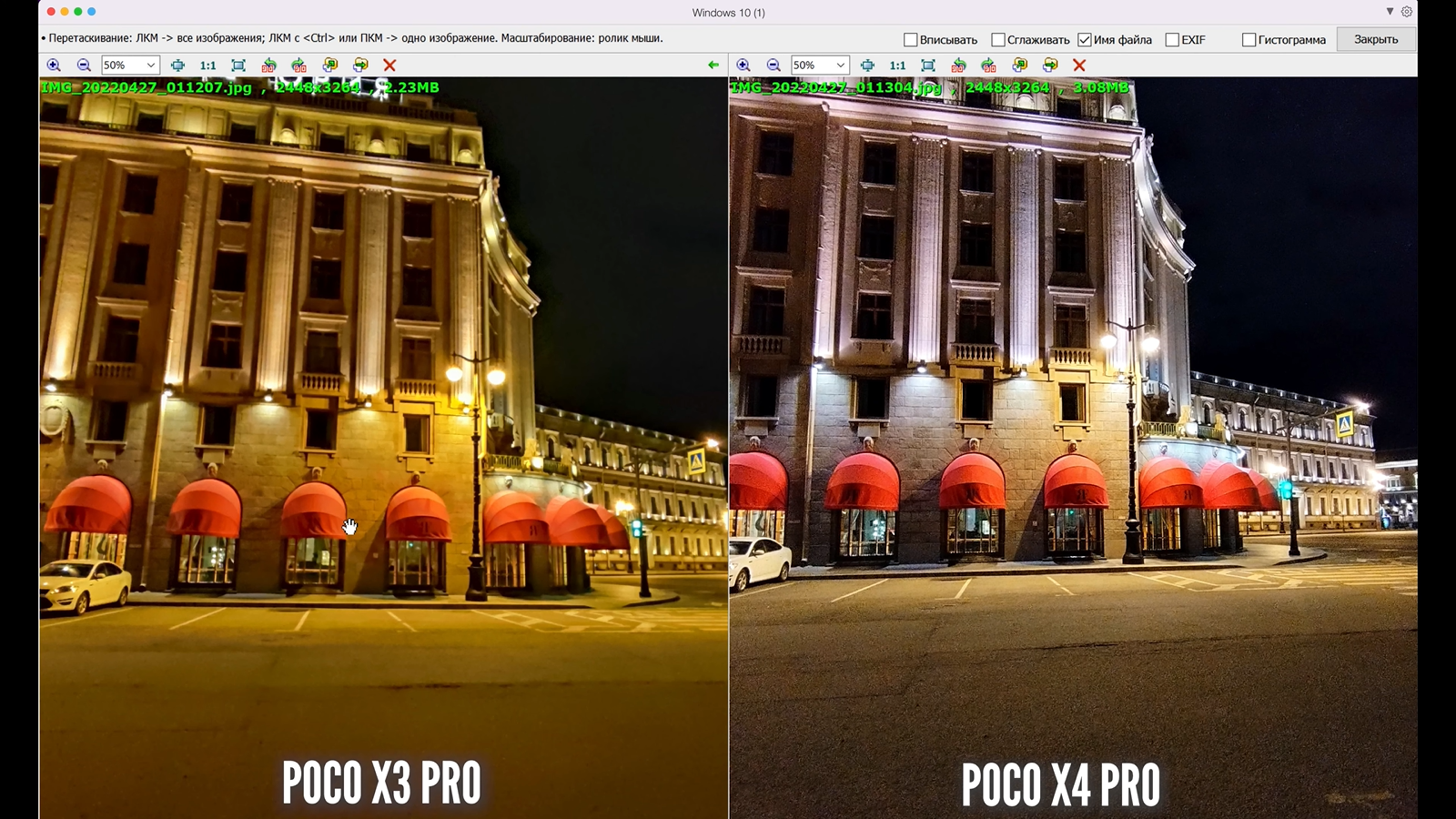Rotate right image clockwise 90 degrees
This screenshot has width=1456, height=819.
[988, 66]
